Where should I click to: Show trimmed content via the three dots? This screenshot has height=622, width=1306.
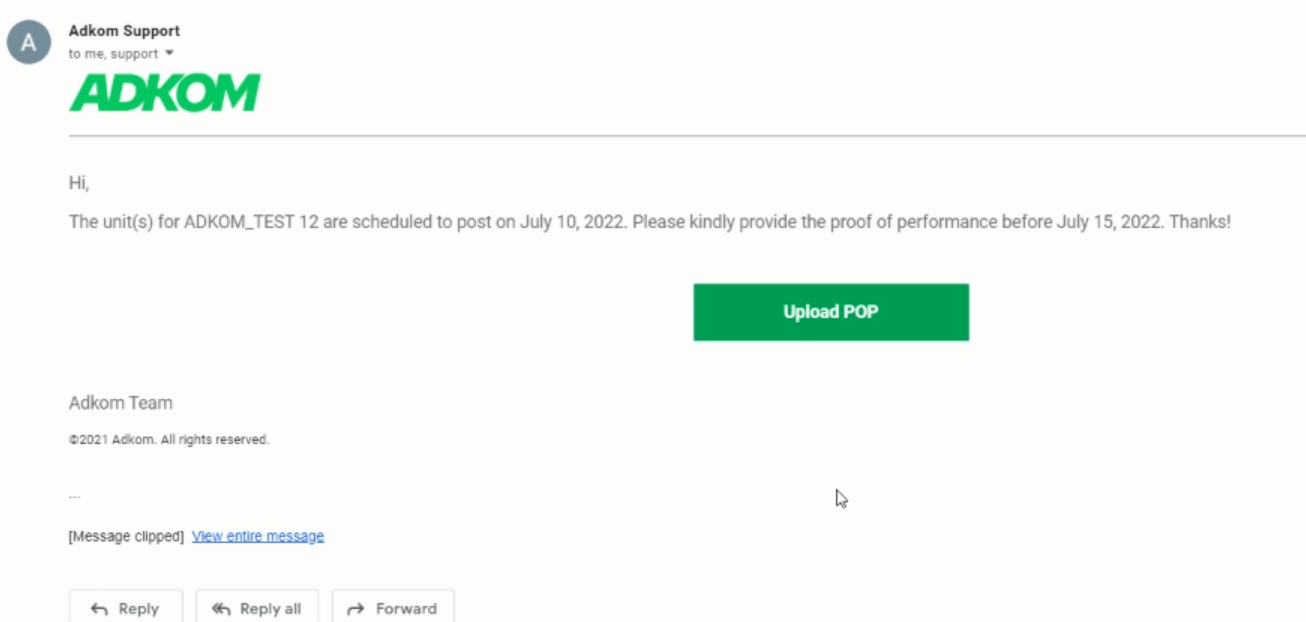pos(75,495)
